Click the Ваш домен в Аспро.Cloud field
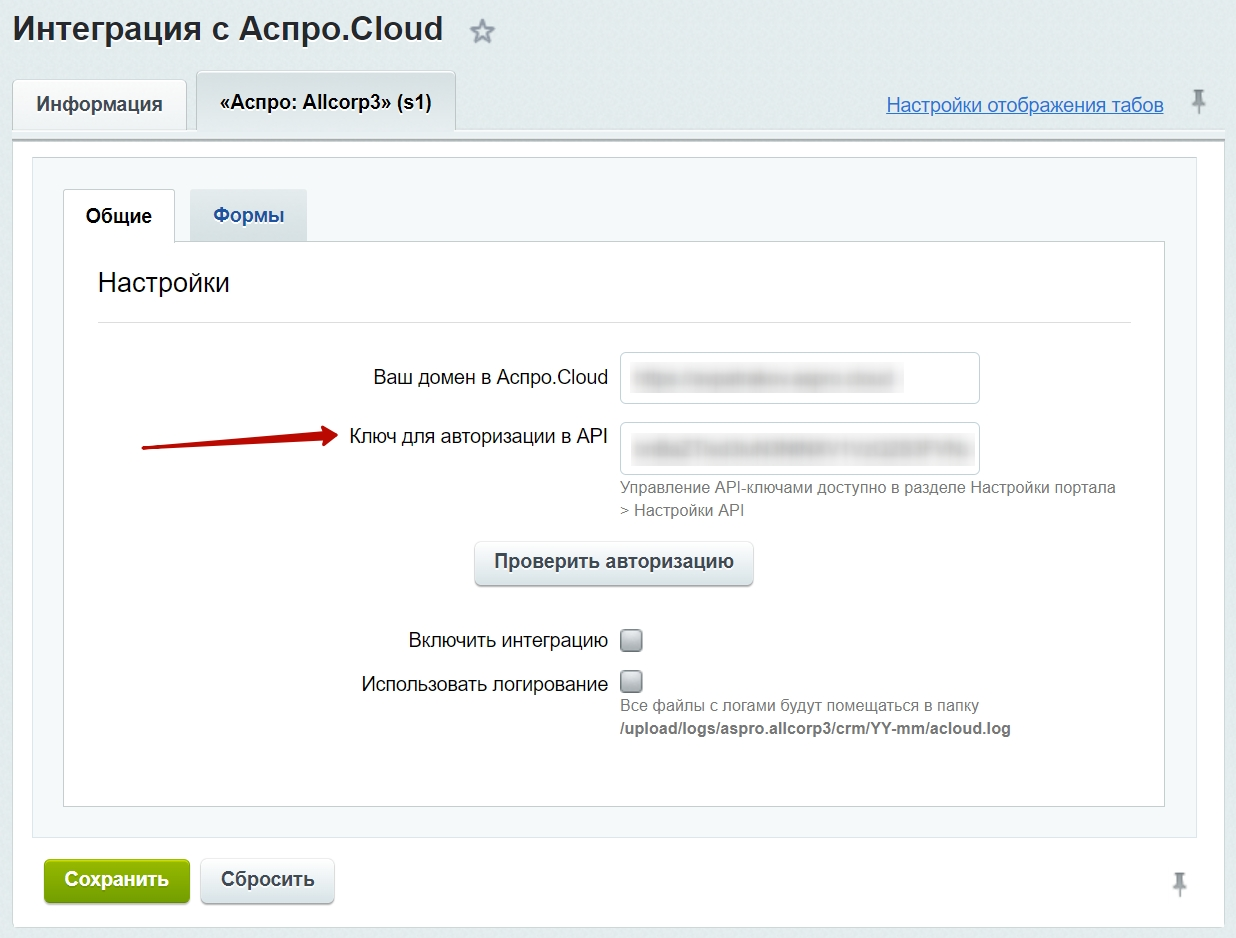Viewport: 1236px width, 938px height. click(x=799, y=378)
